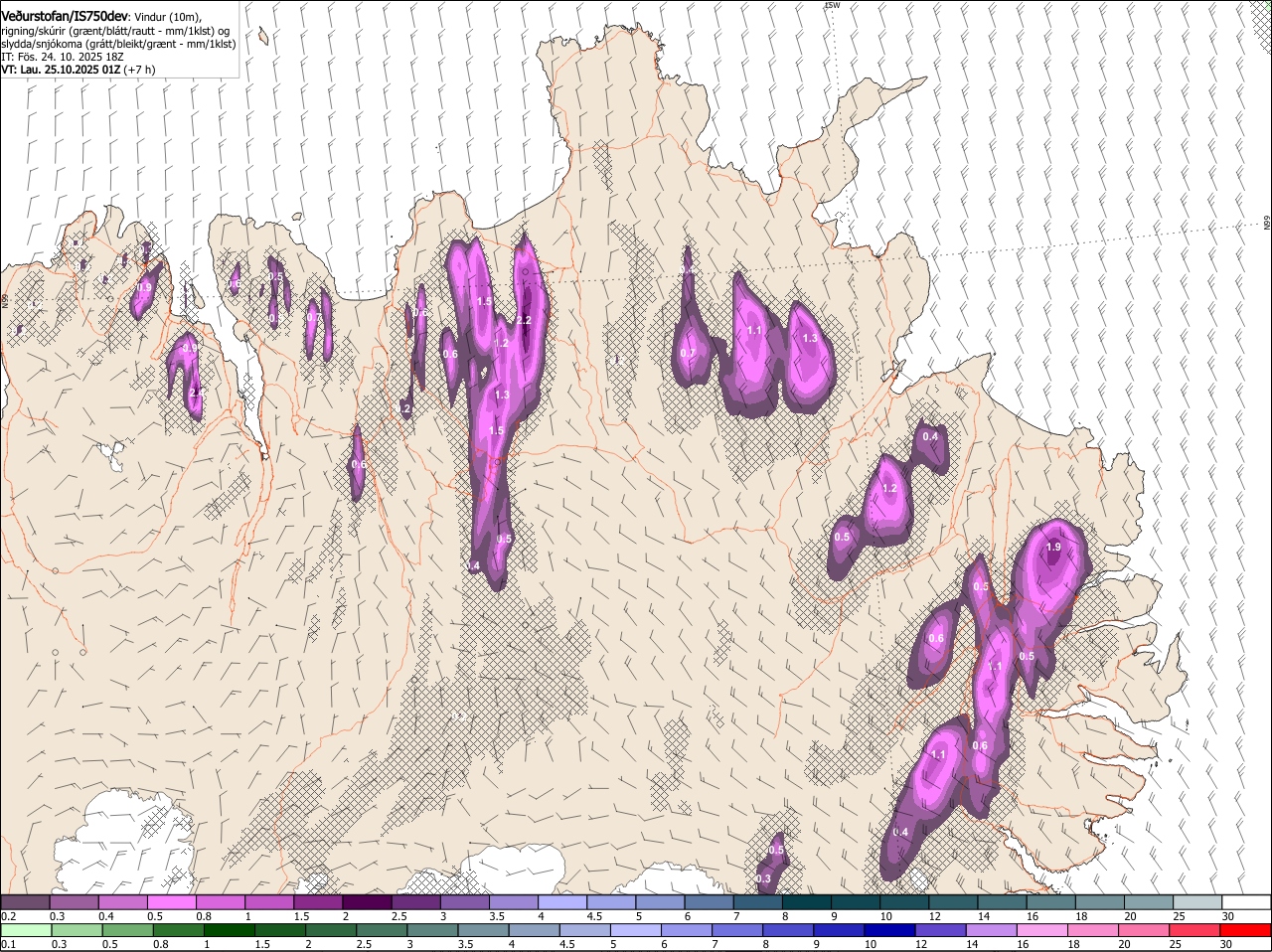Click the Veðurstofan/IS750dev title text
Screen dimensions: 1272x952
coord(65,16)
